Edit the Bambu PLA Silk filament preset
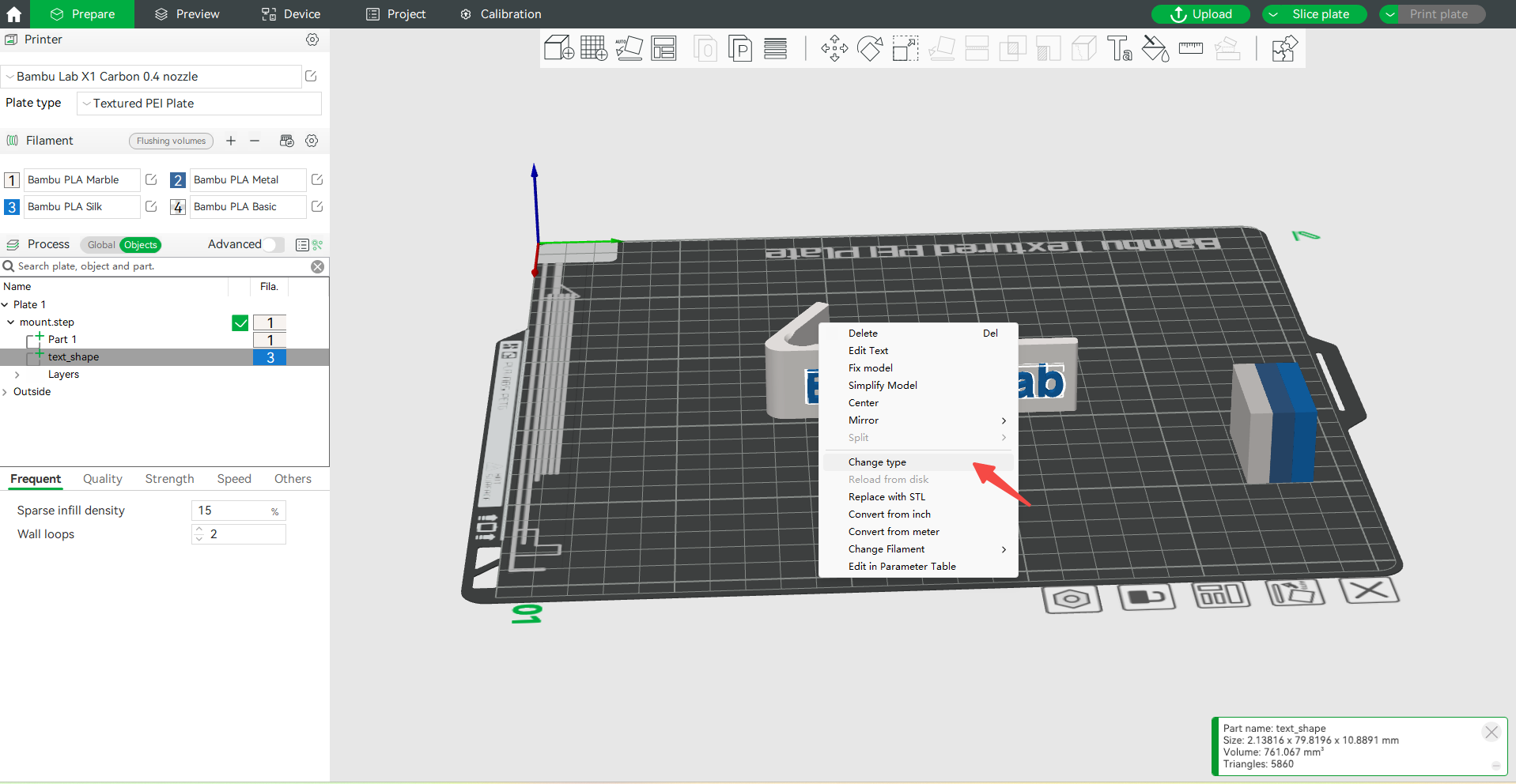The height and width of the screenshot is (784, 1516). click(x=151, y=206)
